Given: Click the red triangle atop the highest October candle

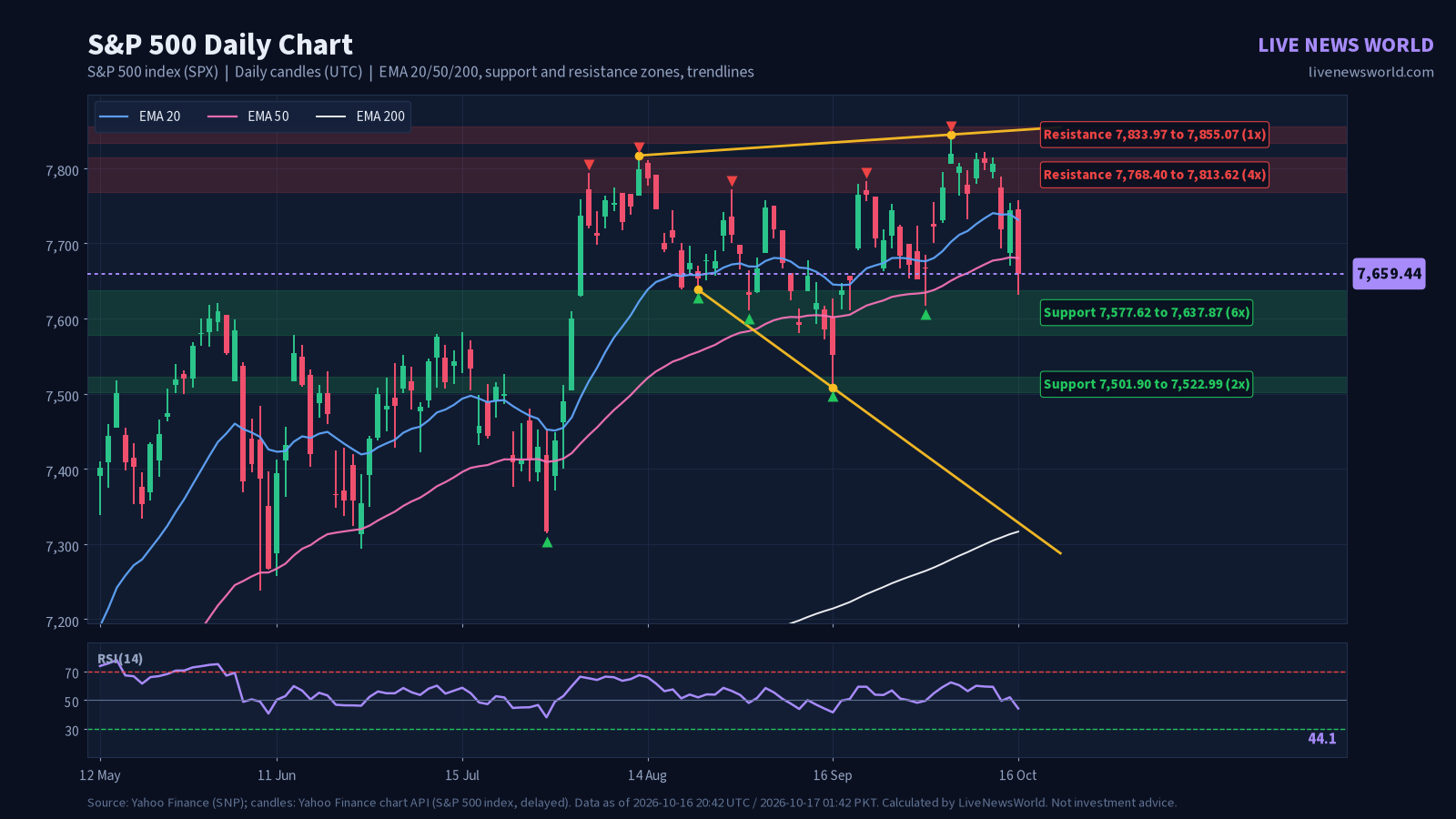Looking at the screenshot, I should [x=951, y=126].
